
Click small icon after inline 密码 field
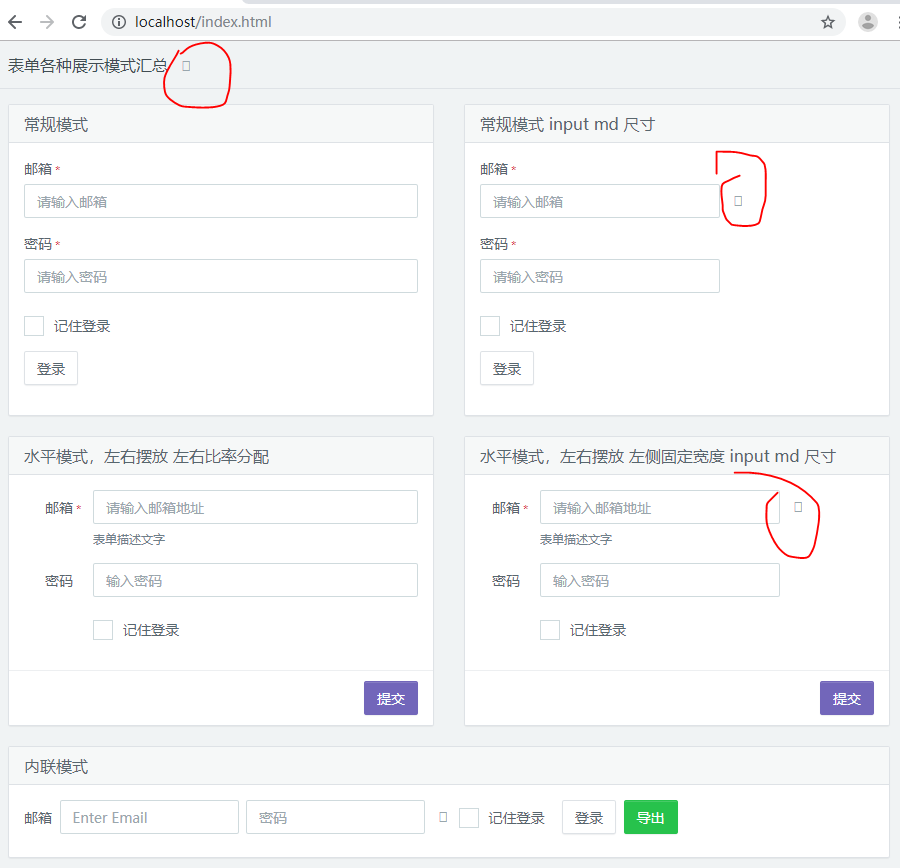443,817
